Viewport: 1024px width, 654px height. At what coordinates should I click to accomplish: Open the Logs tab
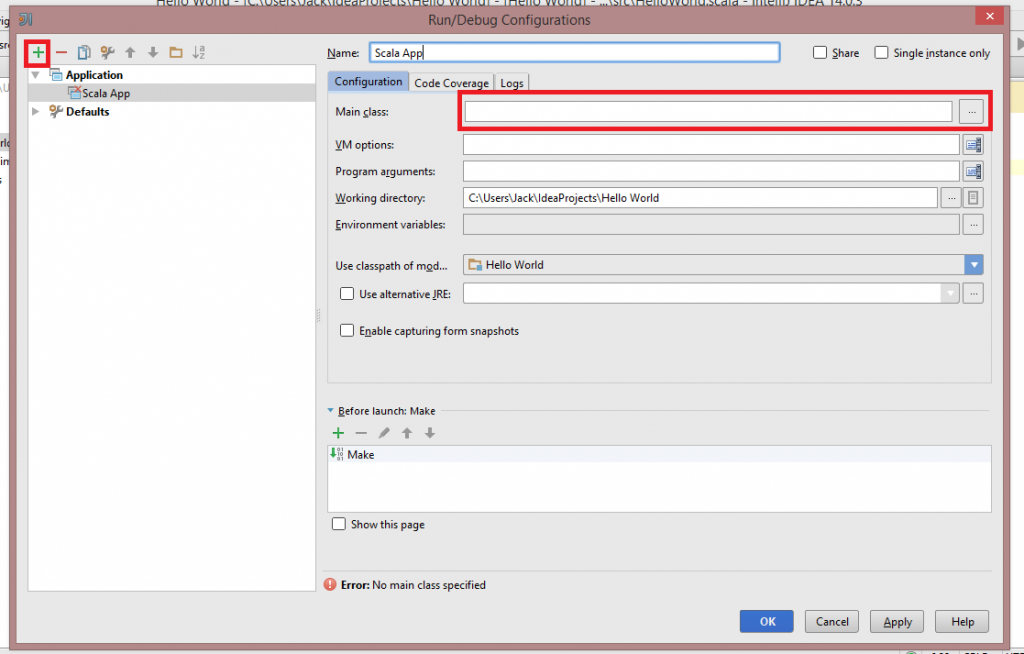click(x=512, y=83)
